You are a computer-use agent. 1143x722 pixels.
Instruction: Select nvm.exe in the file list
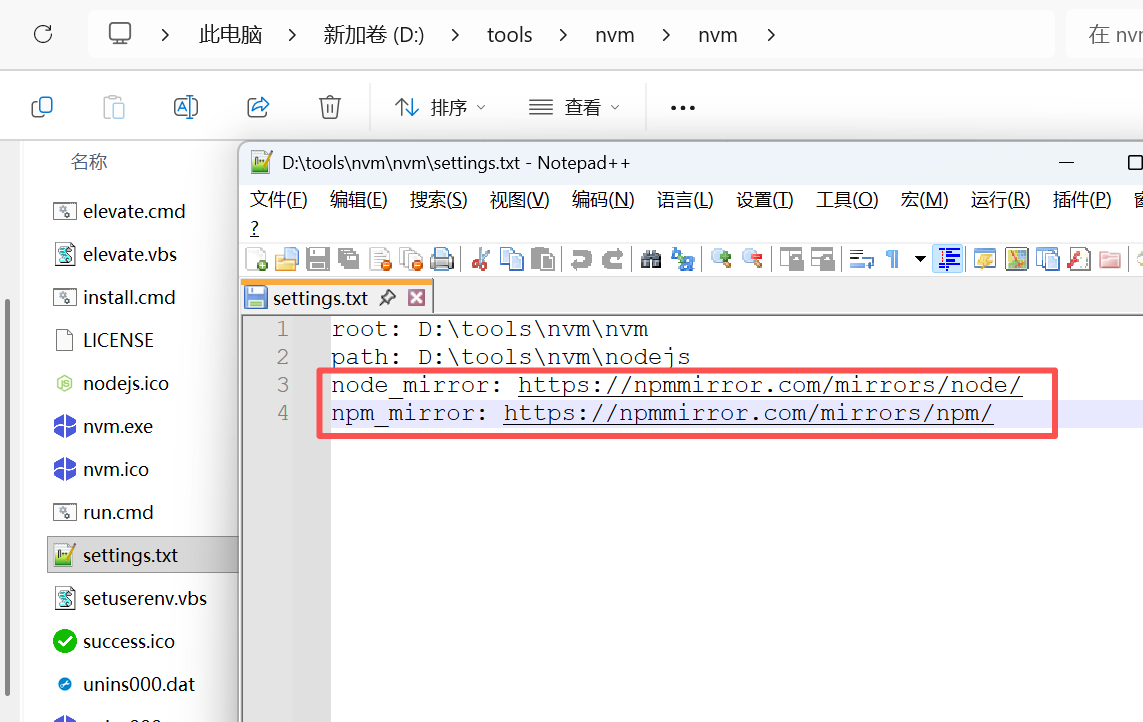[x=117, y=427]
